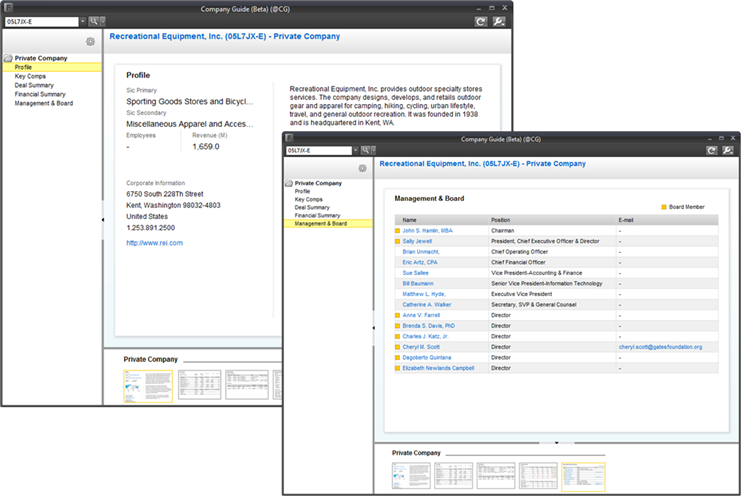Open wrench settings icon in back window
The width and height of the screenshot is (745, 500).
(499, 21)
